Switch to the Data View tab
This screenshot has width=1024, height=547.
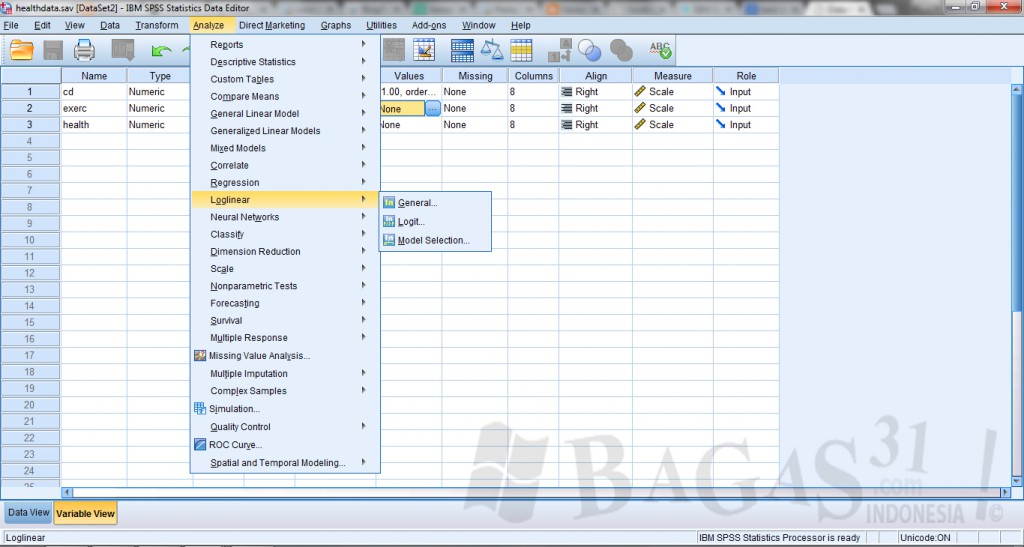28,512
